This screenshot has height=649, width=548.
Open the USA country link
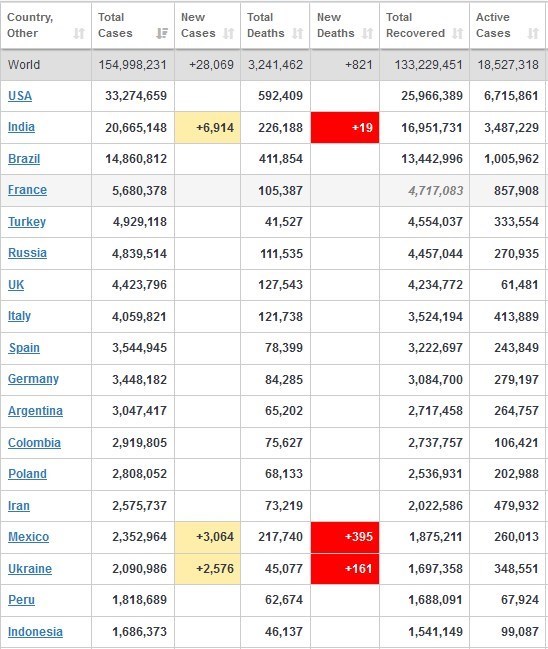[x=20, y=96]
